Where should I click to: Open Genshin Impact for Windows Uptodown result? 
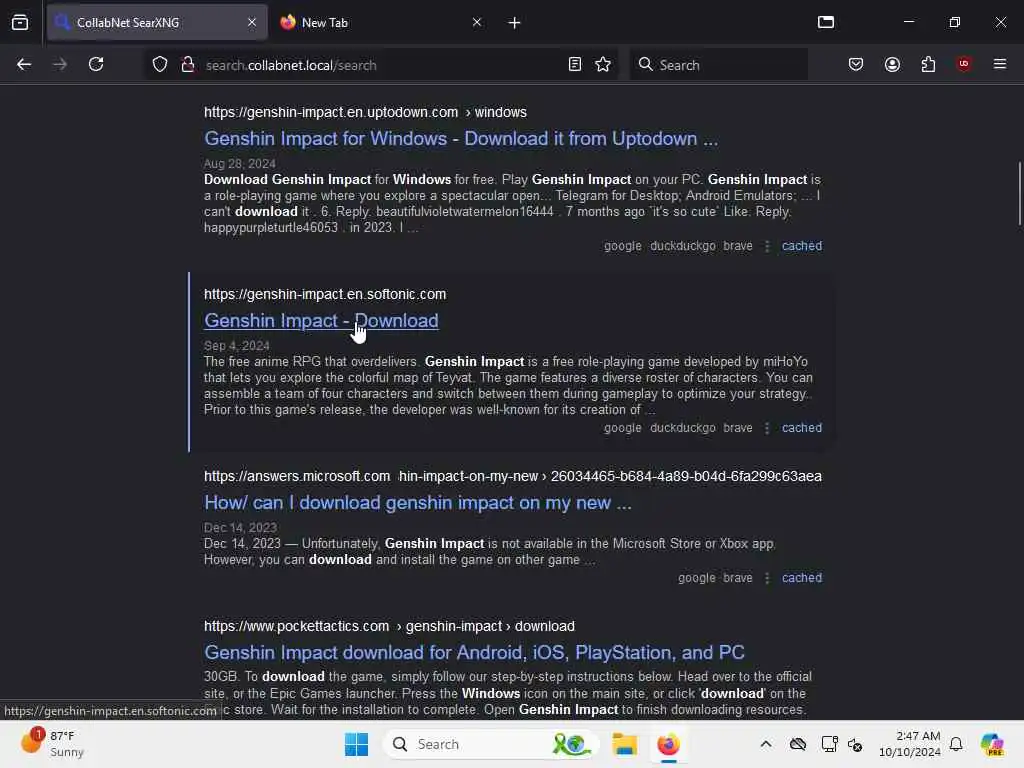click(x=461, y=138)
